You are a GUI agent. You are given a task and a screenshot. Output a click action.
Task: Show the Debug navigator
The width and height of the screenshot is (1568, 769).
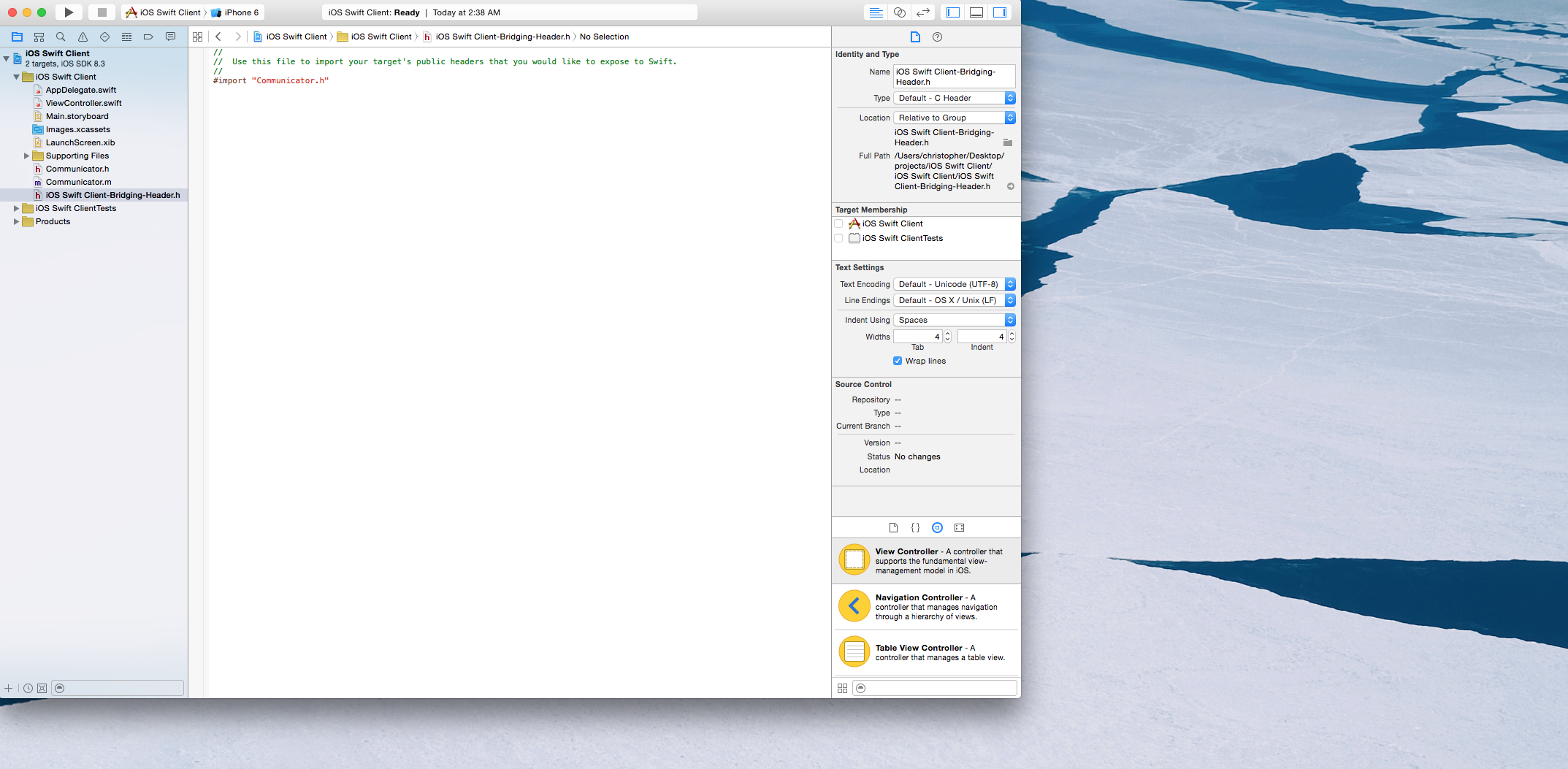point(126,37)
